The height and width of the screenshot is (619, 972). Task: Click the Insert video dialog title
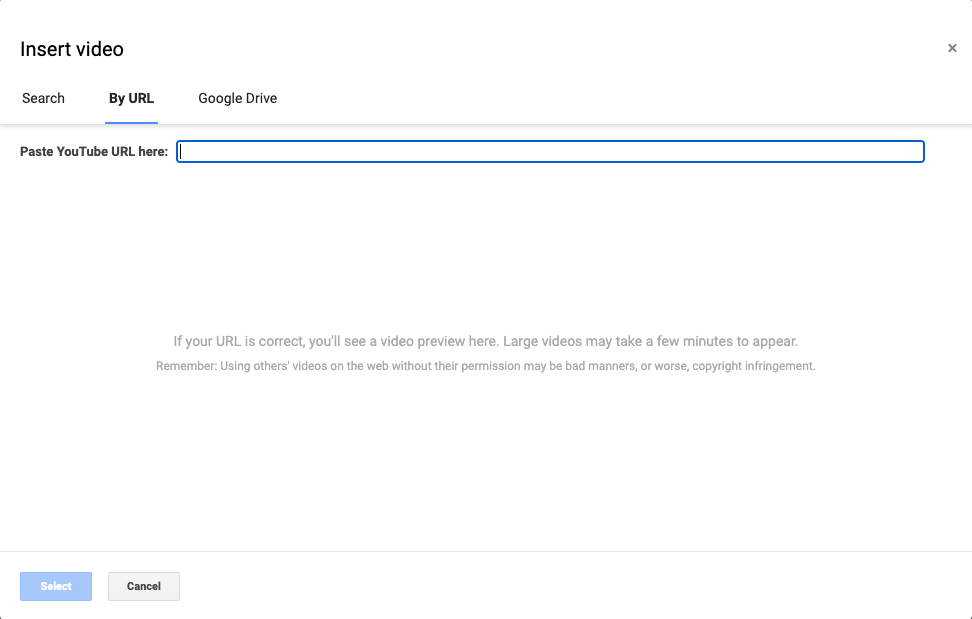click(x=71, y=48)
